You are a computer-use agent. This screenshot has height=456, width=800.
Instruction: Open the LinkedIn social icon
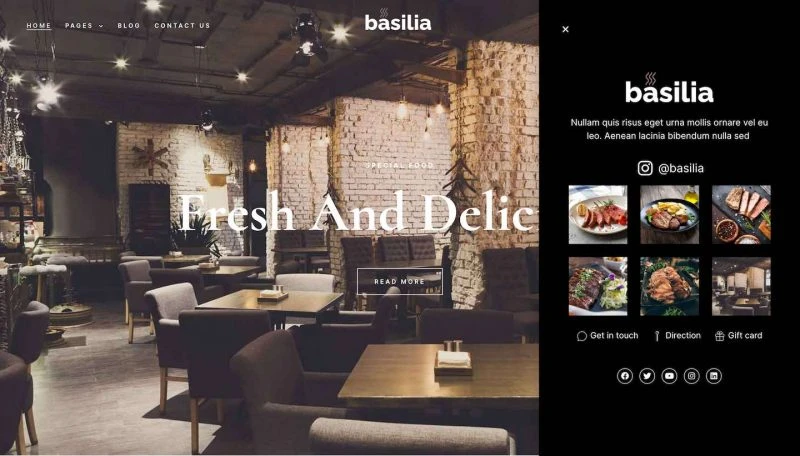714,376
